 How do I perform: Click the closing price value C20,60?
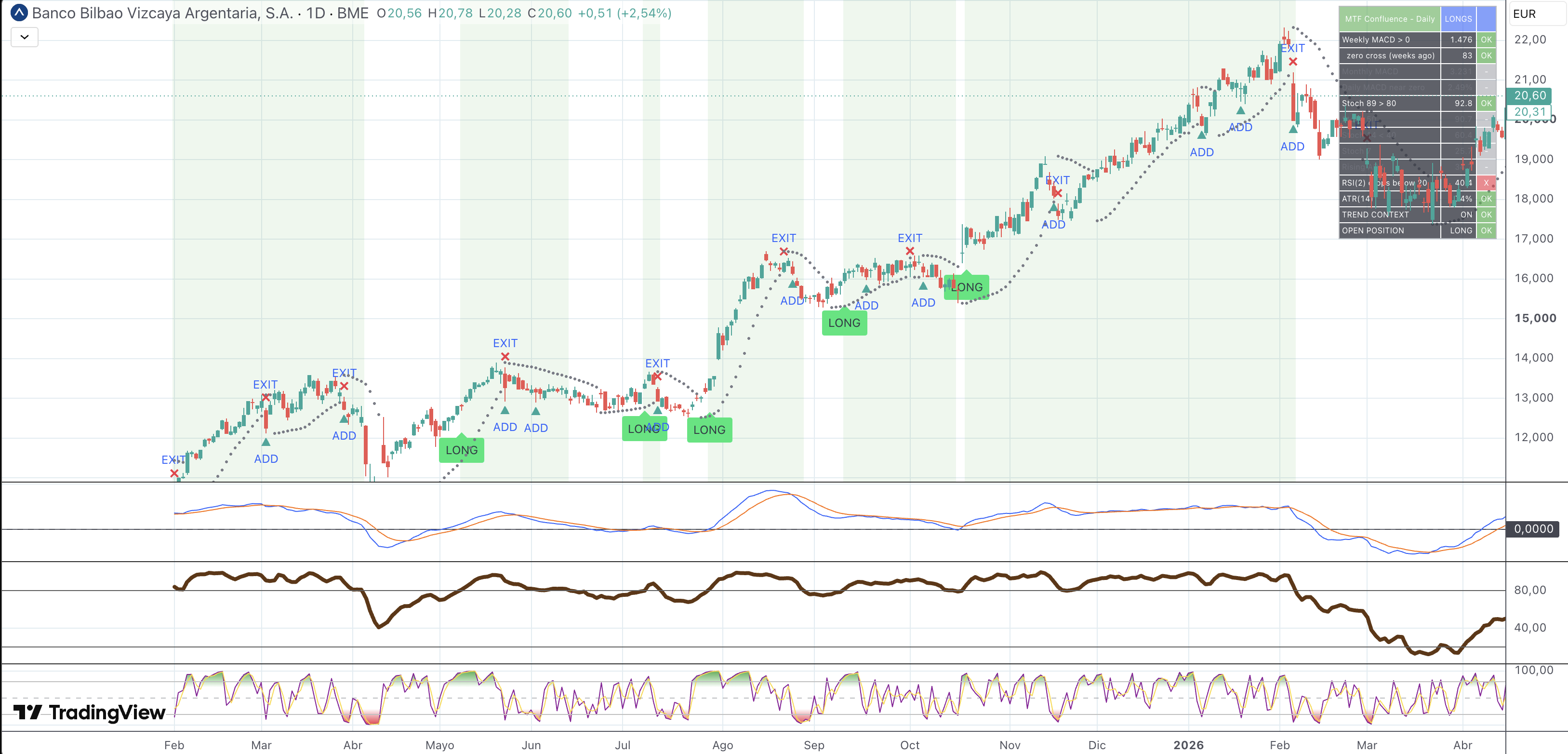tap(550, 13)
